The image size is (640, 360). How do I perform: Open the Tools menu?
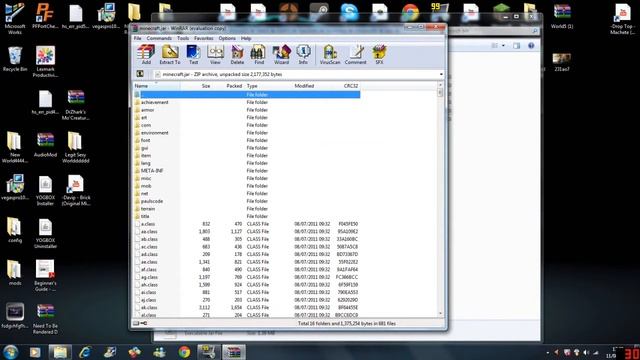pyautogui.click(x=183, y=38)
